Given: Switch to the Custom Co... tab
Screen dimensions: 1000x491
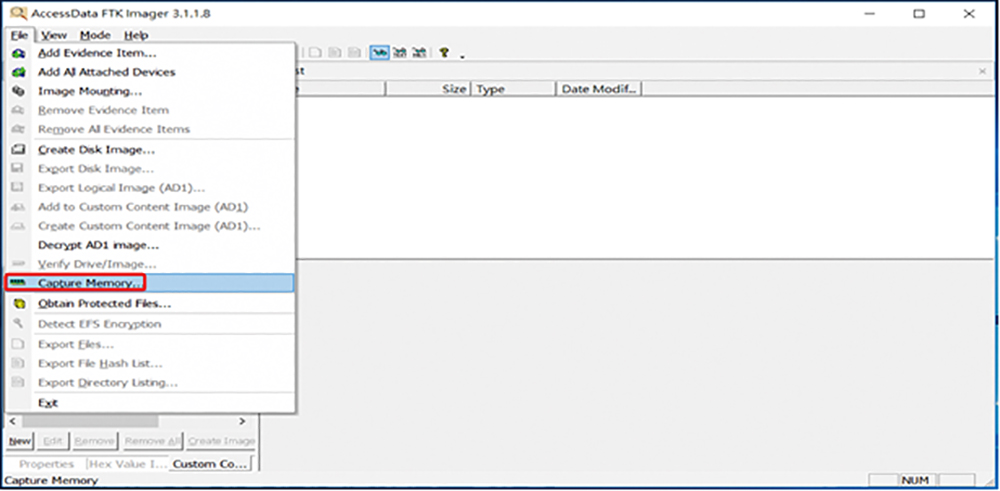Looking at the screenshot, I should pyautogui.click(x=210, y=464).
